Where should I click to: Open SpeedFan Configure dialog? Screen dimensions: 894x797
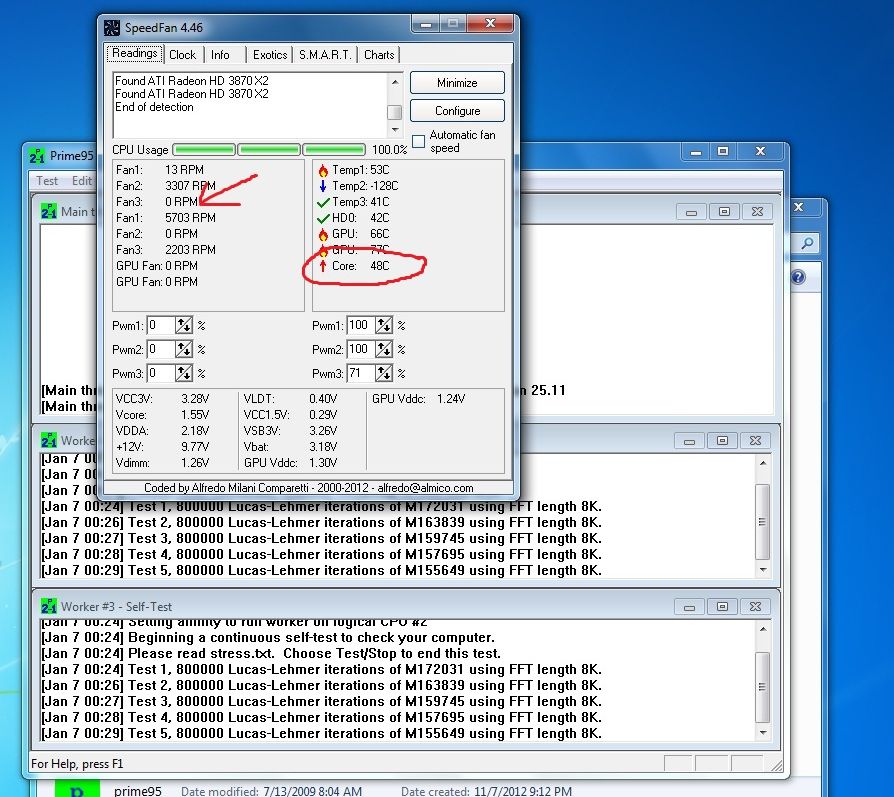point(457,111)
